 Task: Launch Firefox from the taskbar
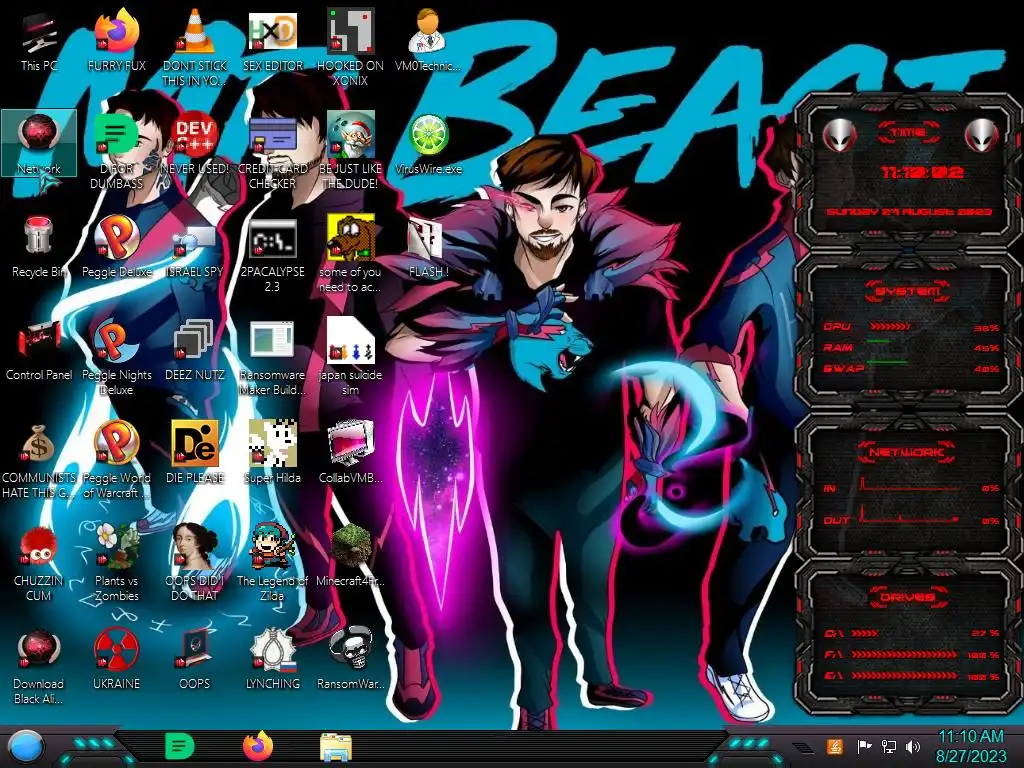click(x=258, y=746)
